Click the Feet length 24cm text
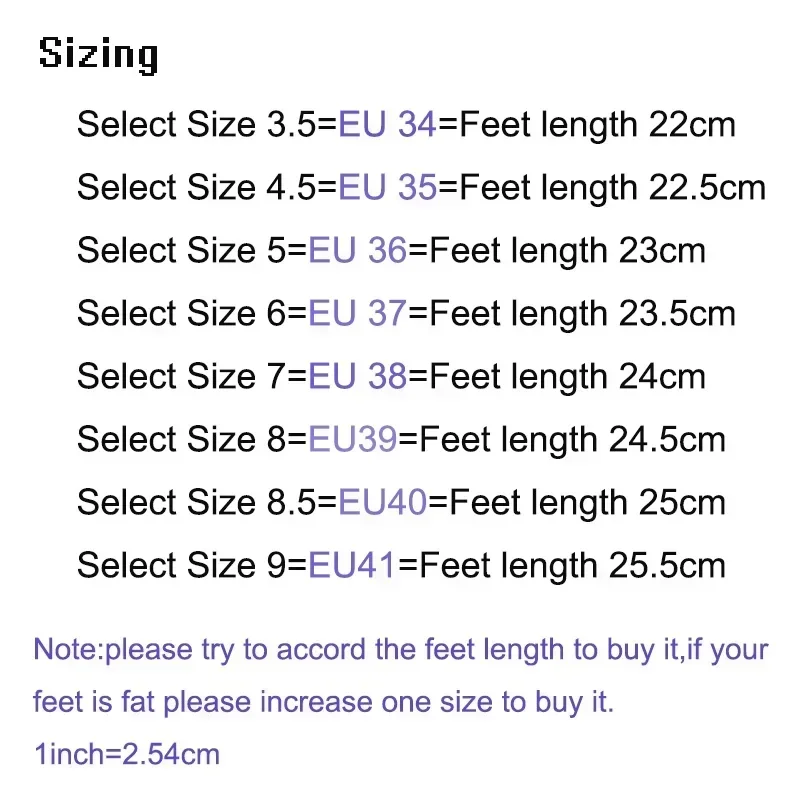 pos(567,377)
